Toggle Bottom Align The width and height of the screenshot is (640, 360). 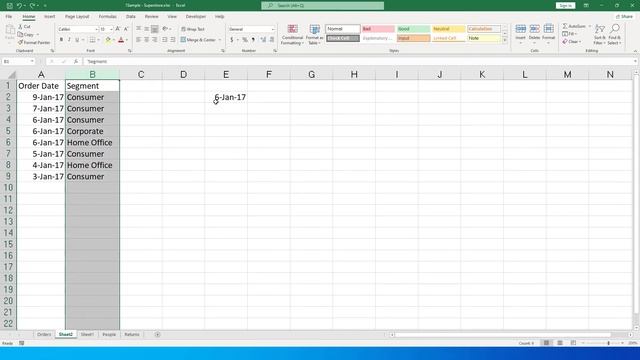tap(155, 29)
